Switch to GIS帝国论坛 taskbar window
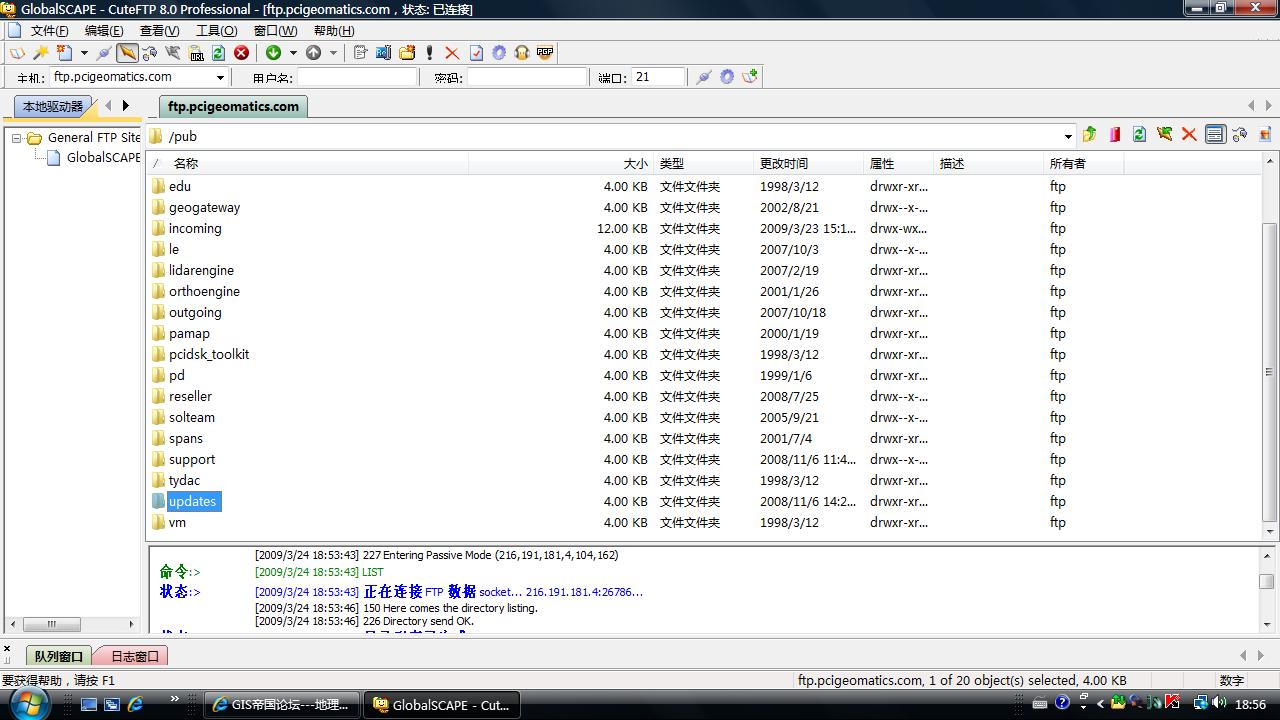The width and height of the screenshot is (1280, 720). [282, 704]
